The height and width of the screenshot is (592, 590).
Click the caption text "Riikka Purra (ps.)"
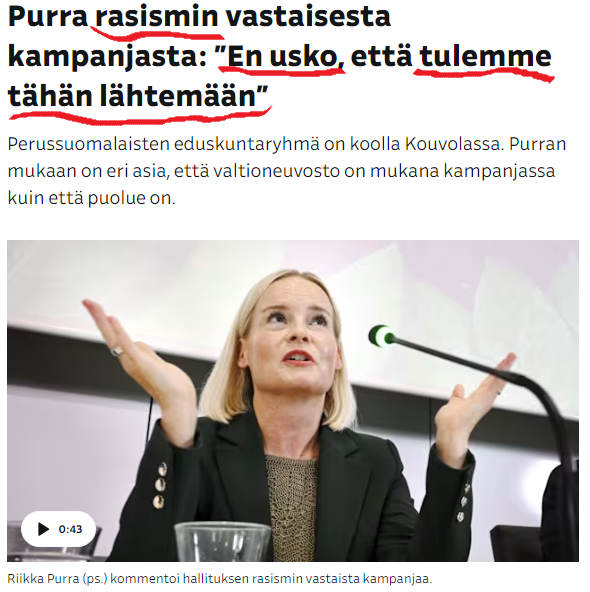[57, 578]
